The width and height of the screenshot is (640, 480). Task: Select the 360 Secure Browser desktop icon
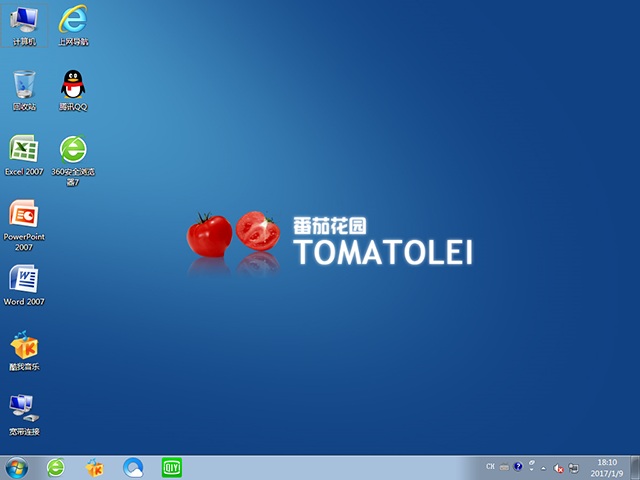tap(72, 152)
